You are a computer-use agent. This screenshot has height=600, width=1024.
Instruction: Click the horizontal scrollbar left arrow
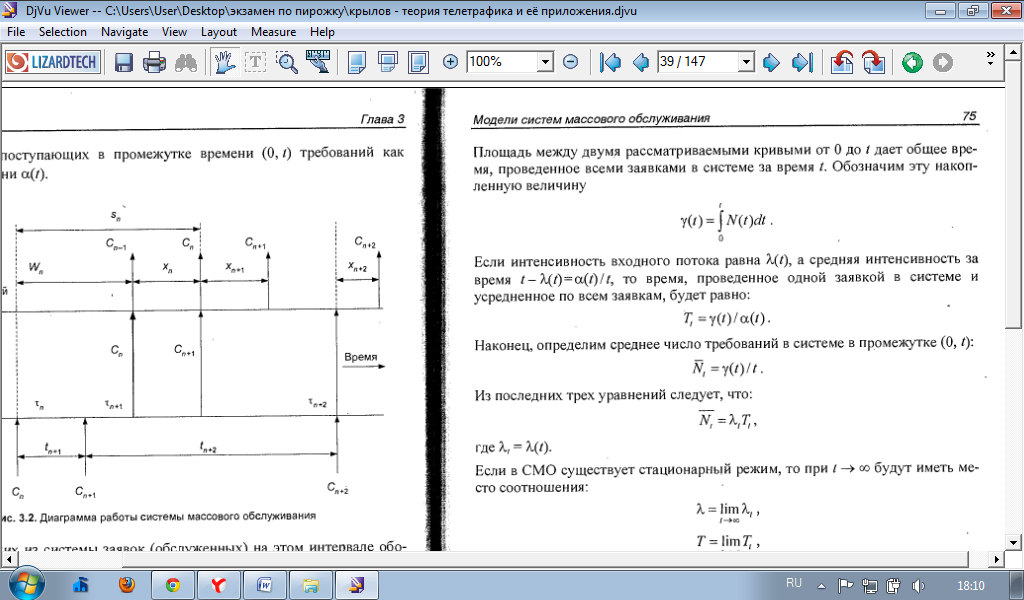click(x=8, y=559)
